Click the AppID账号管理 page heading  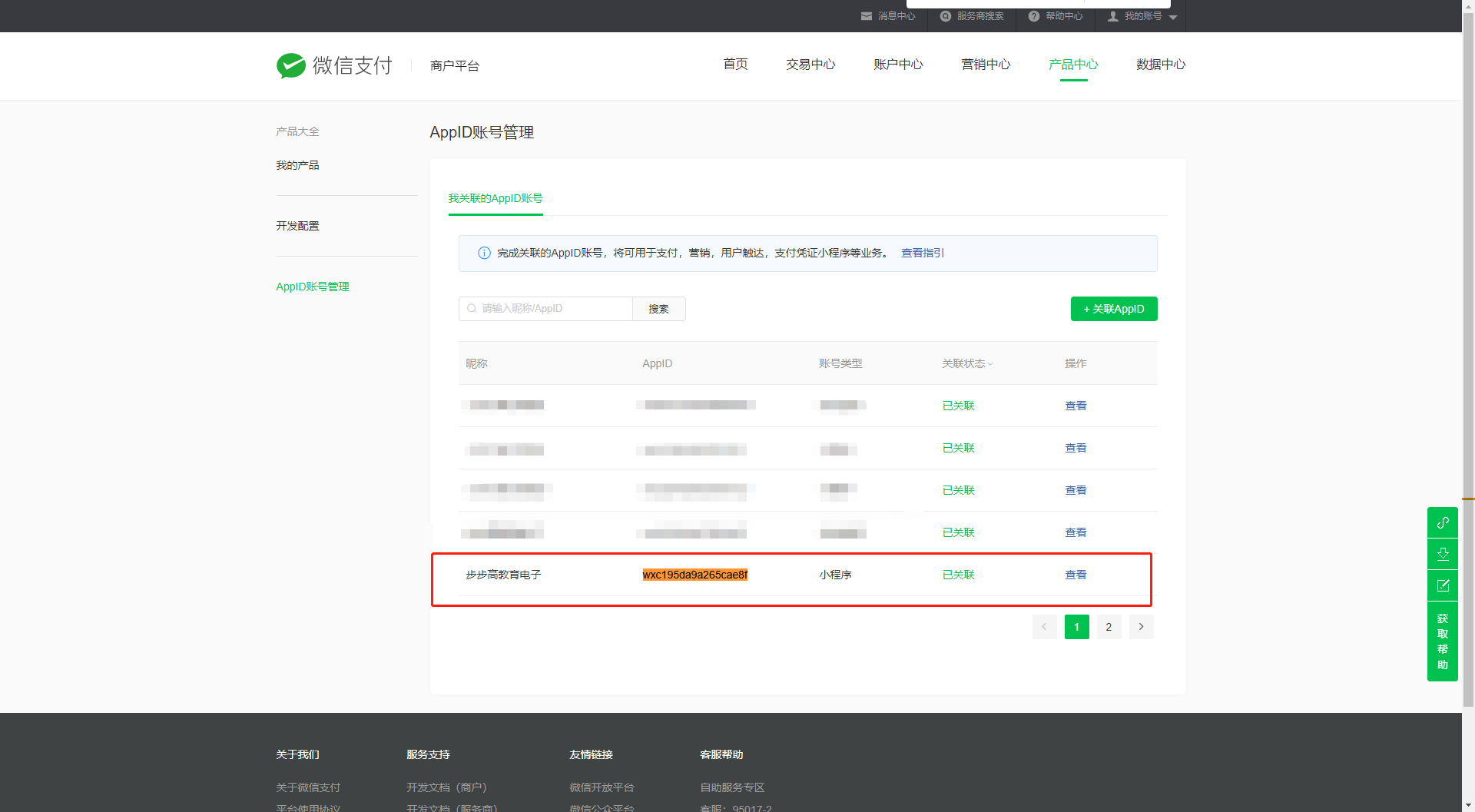pos(482,132)
